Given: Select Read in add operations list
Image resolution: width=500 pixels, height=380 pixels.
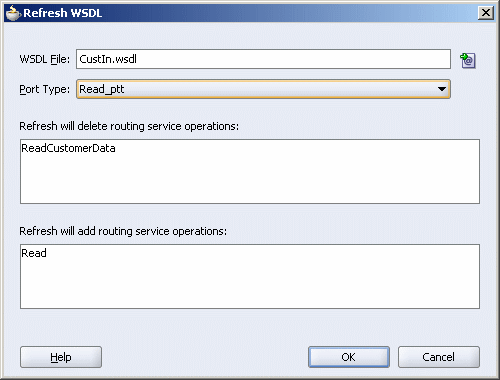Looking at the screenshot, I should point(34,253).
